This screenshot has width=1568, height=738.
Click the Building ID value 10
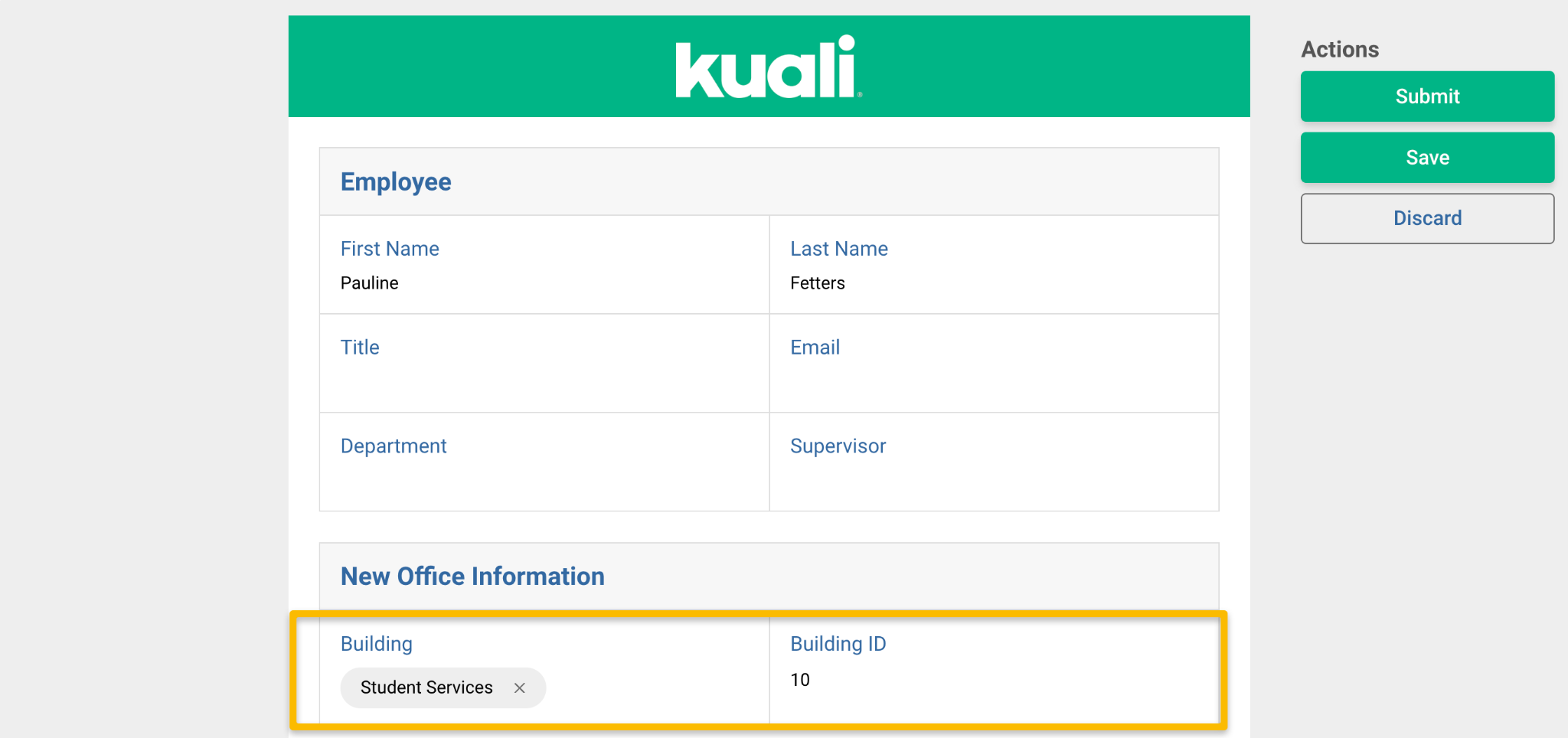coord(800,680)
